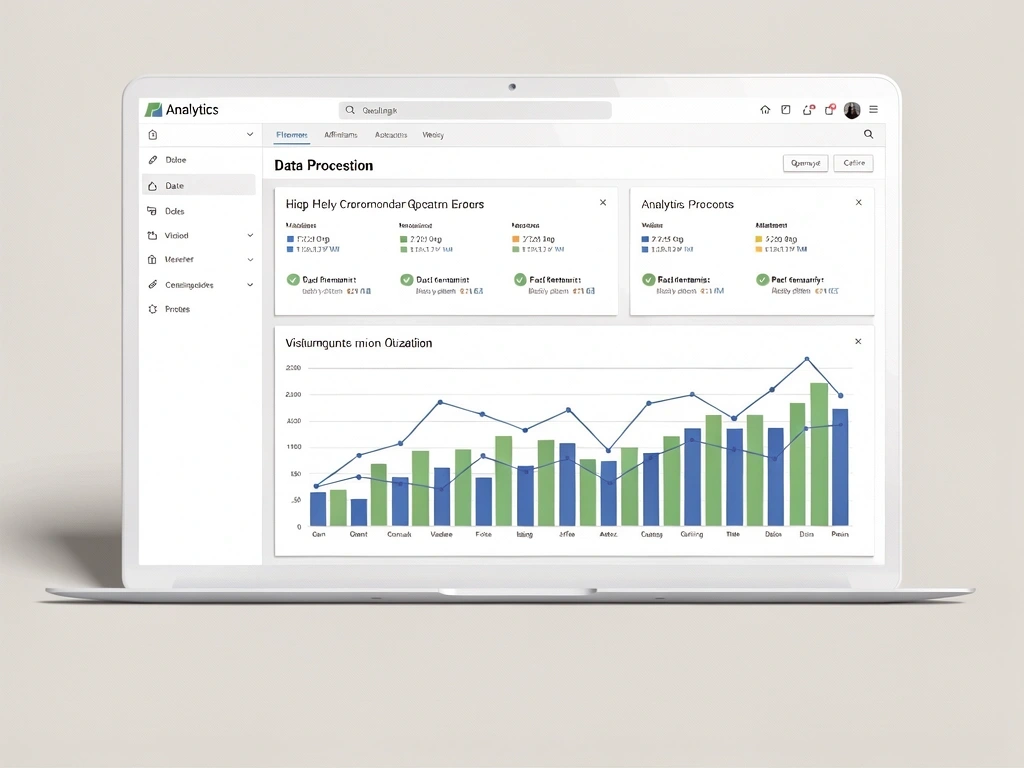Select the Weoly tab
Image resolution: width=1024 pixels, height=768 pixels.
pos(433,134)
